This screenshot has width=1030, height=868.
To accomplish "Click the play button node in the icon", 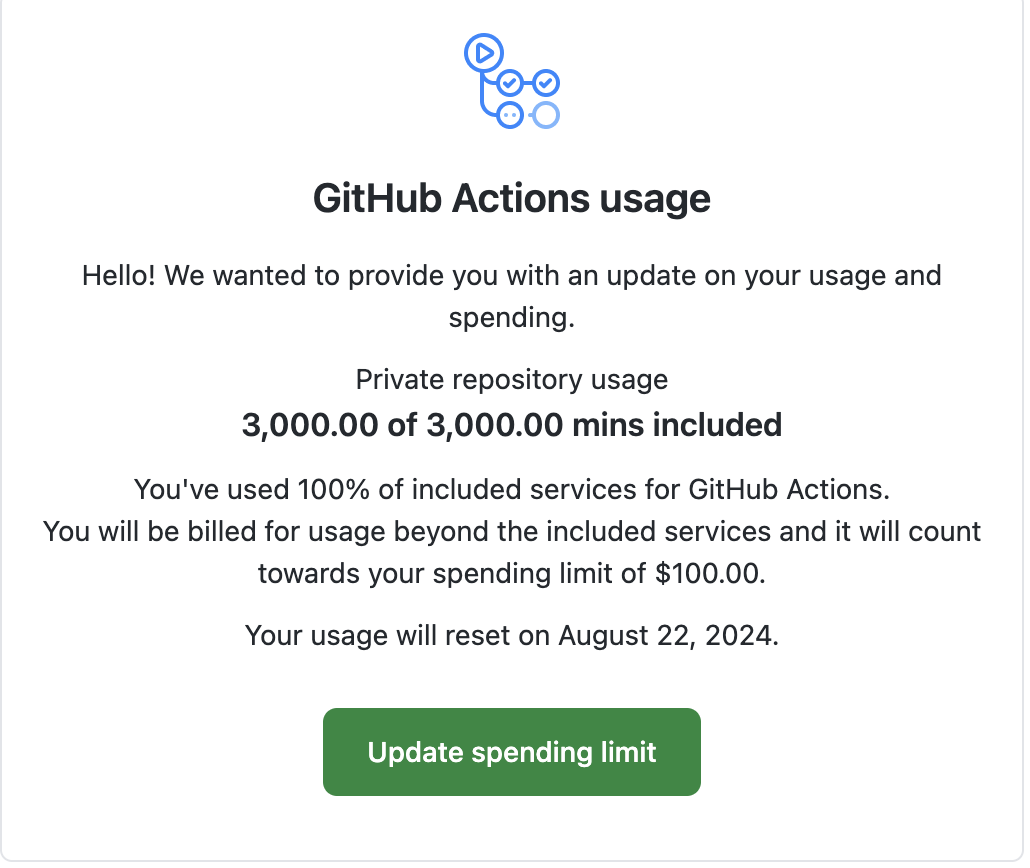I will coord(484,52).
